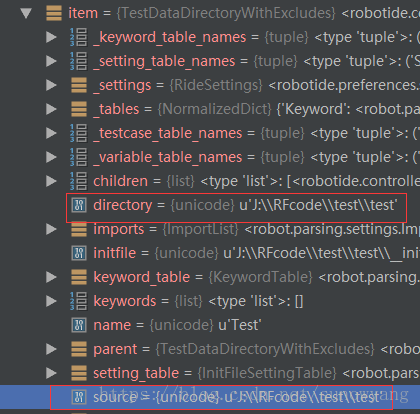Click the tuple icon of _testcase_table_names
420x414 pixels.
(79, 133)
